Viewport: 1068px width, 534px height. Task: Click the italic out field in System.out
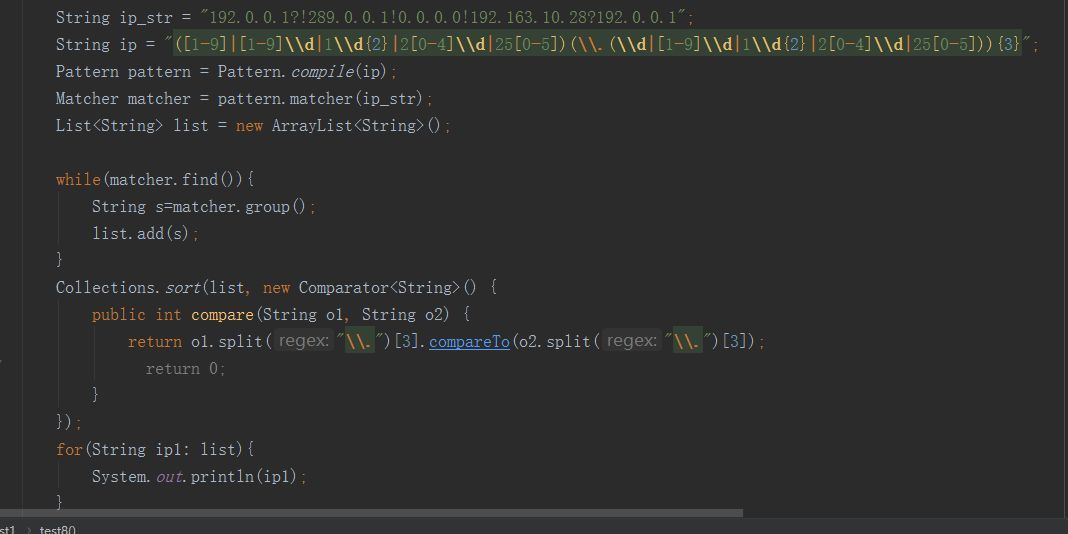click(x=170, y=477)
